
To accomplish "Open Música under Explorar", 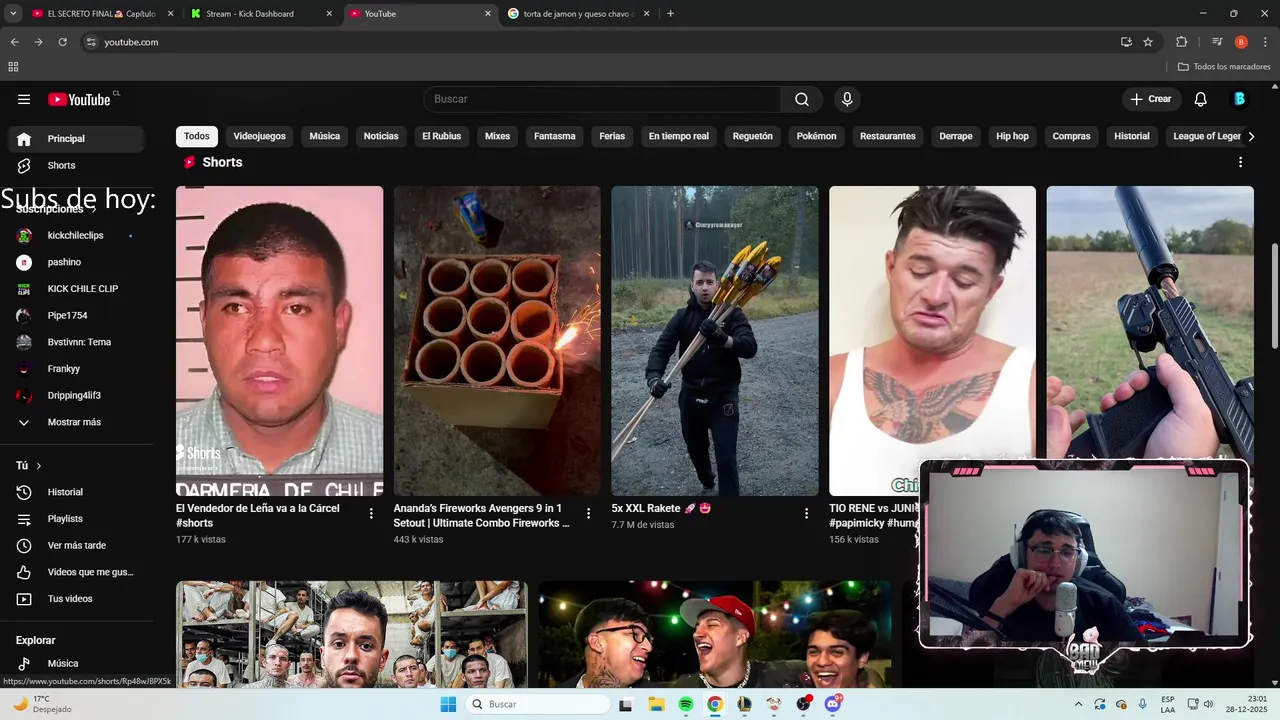I will click(76, 663).
